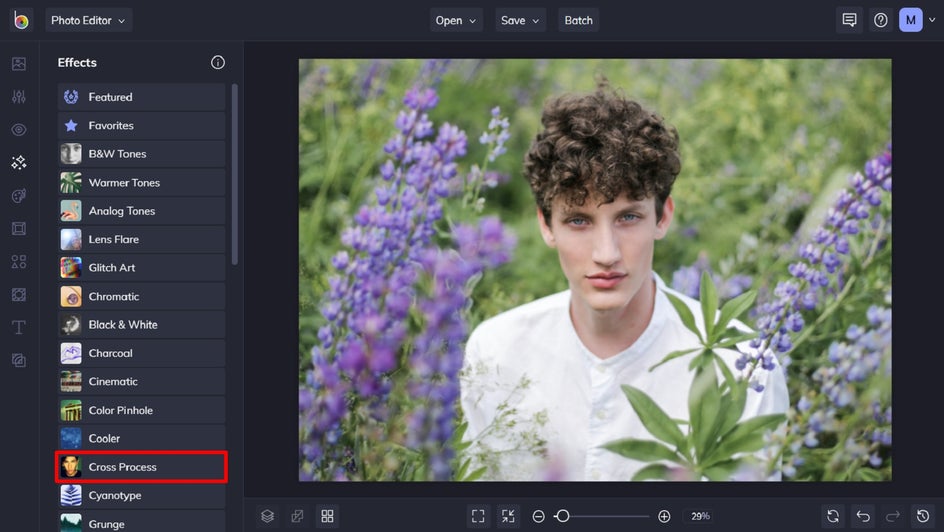Open the Touch Up eye sidebar icon
The width and height of the screenshot is (944, 532).
(19, 129)
